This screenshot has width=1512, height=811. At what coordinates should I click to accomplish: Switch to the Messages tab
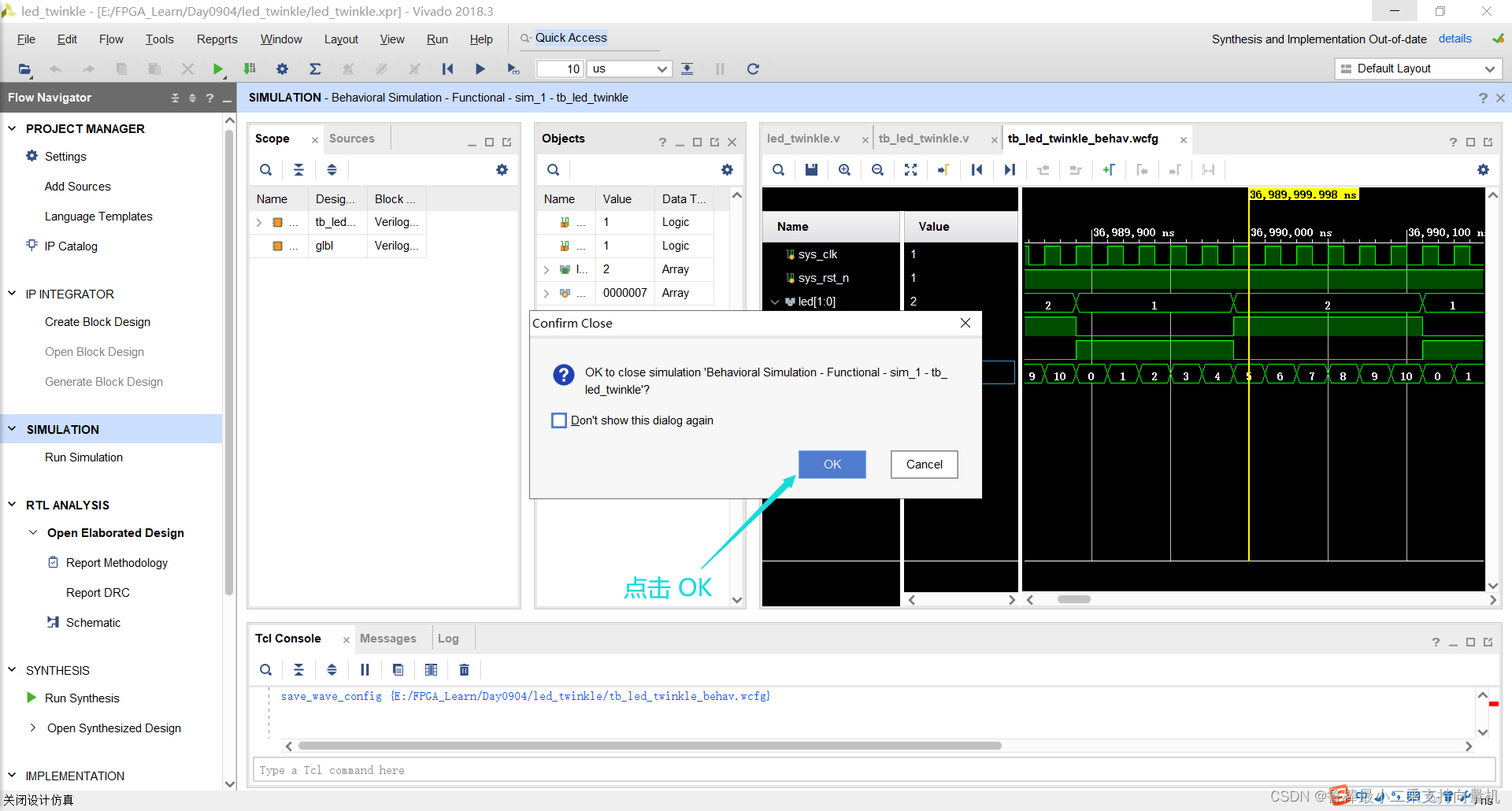tap(387, 639)
